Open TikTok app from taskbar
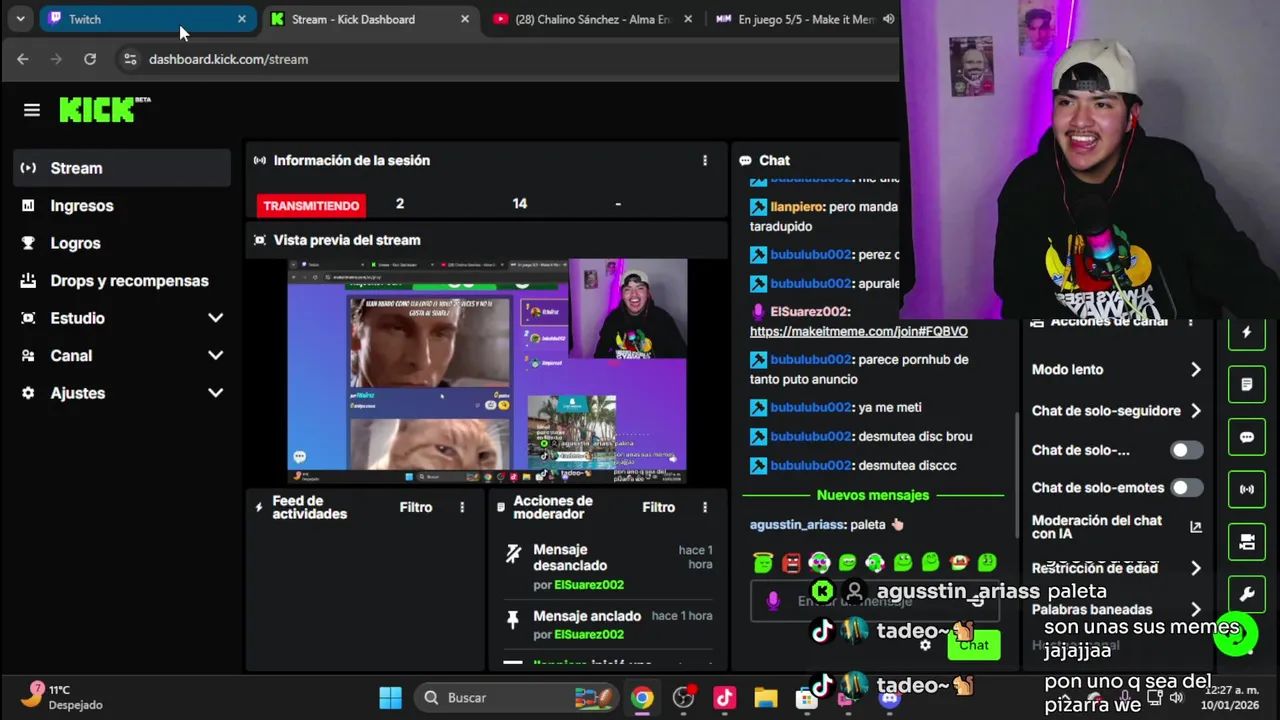Viewport: 1280px width, 720px height. (725, 698)
